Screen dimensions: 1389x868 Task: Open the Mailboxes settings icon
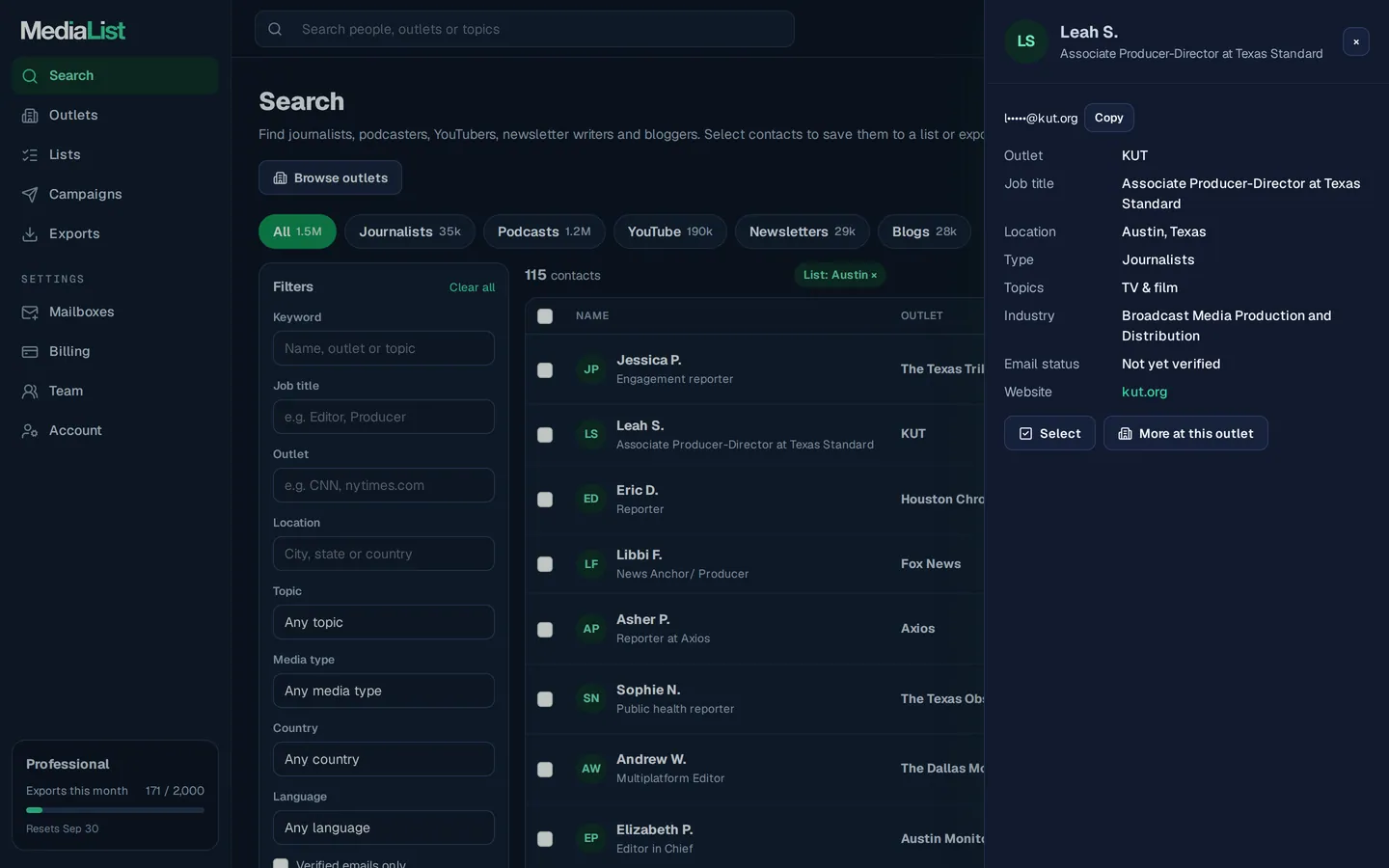coord(30,312)
